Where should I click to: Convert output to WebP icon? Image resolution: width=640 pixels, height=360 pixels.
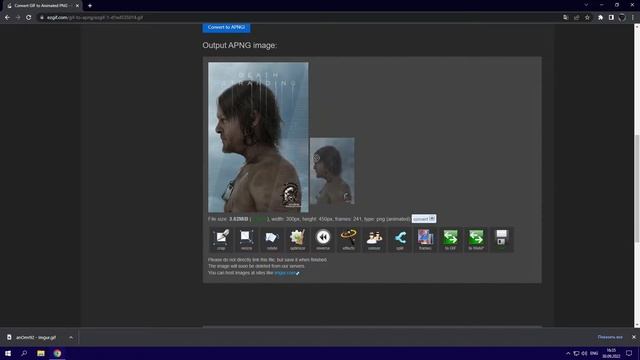476,240
